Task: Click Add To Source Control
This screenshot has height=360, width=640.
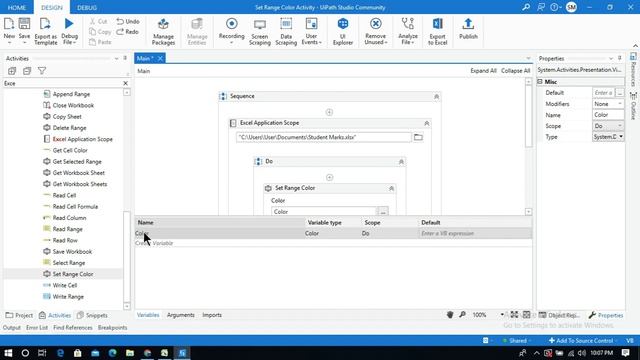Action: pos(581,340)
